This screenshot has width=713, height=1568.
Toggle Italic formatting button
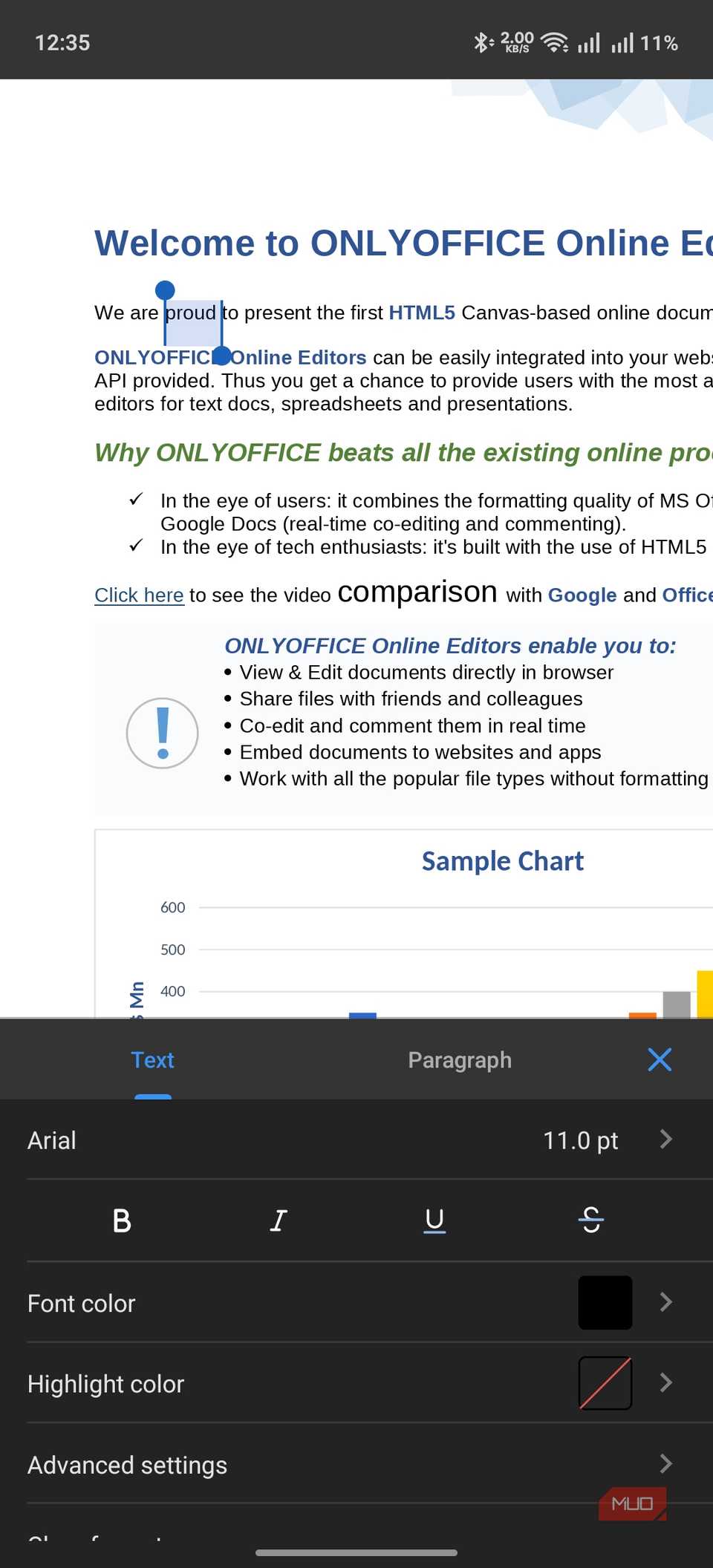278,1220
